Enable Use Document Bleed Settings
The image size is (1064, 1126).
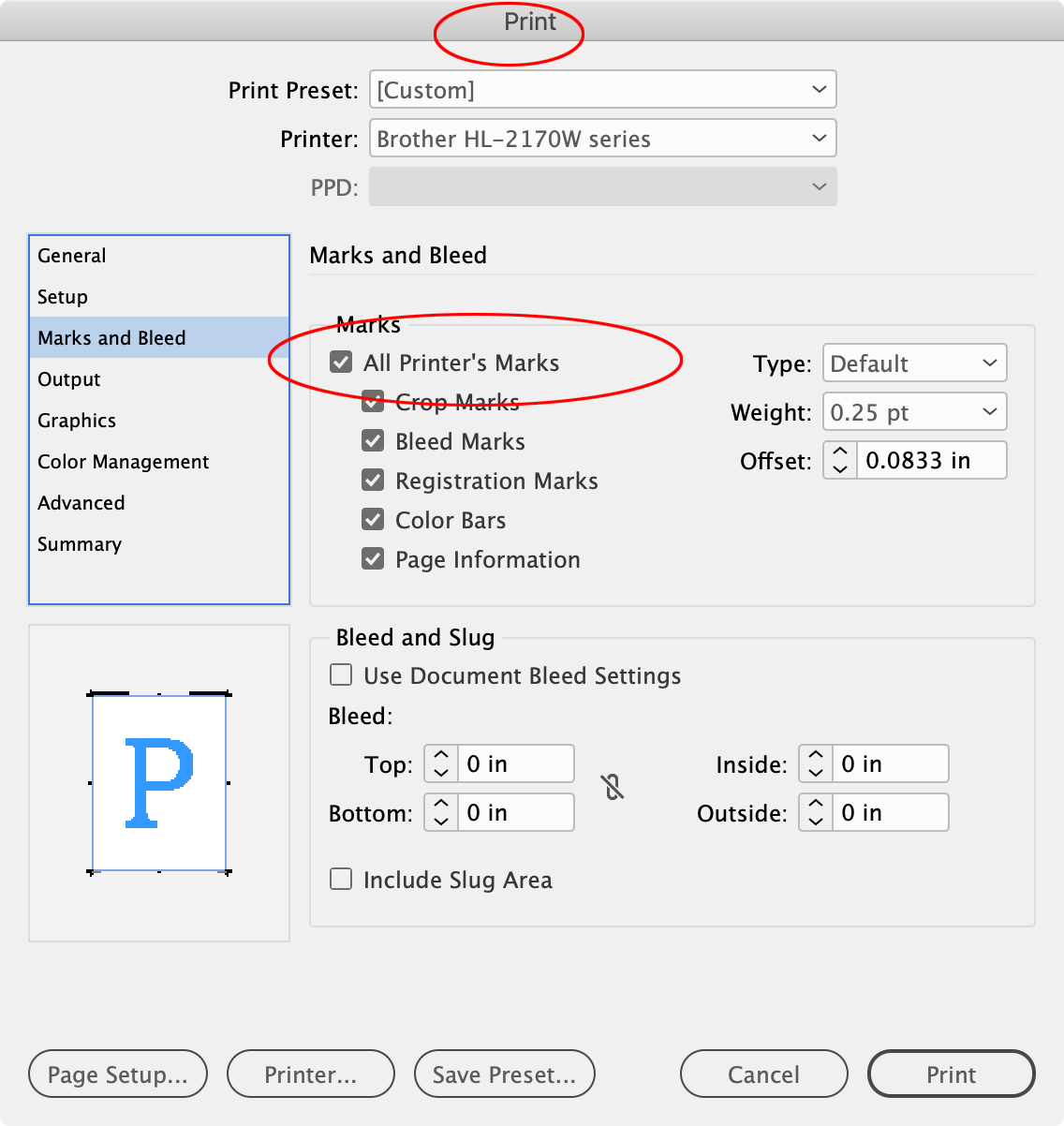point(340,674)
